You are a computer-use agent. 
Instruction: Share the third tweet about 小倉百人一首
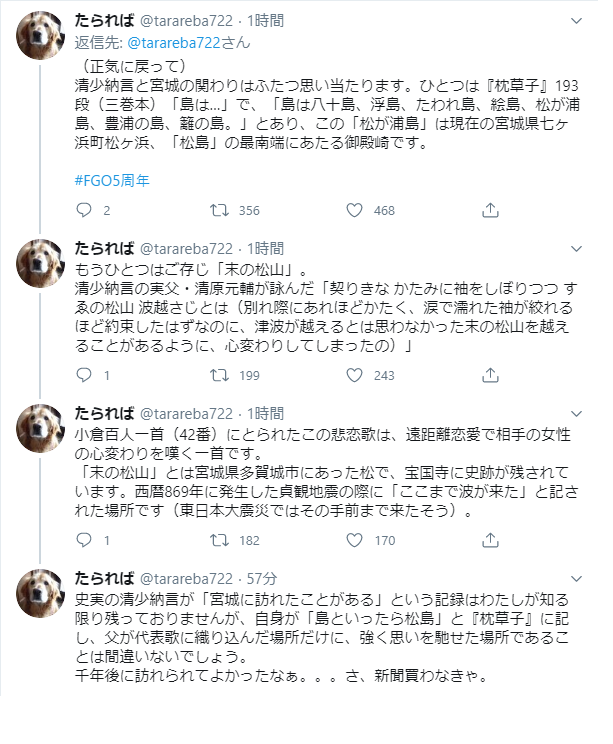point(490,541)
